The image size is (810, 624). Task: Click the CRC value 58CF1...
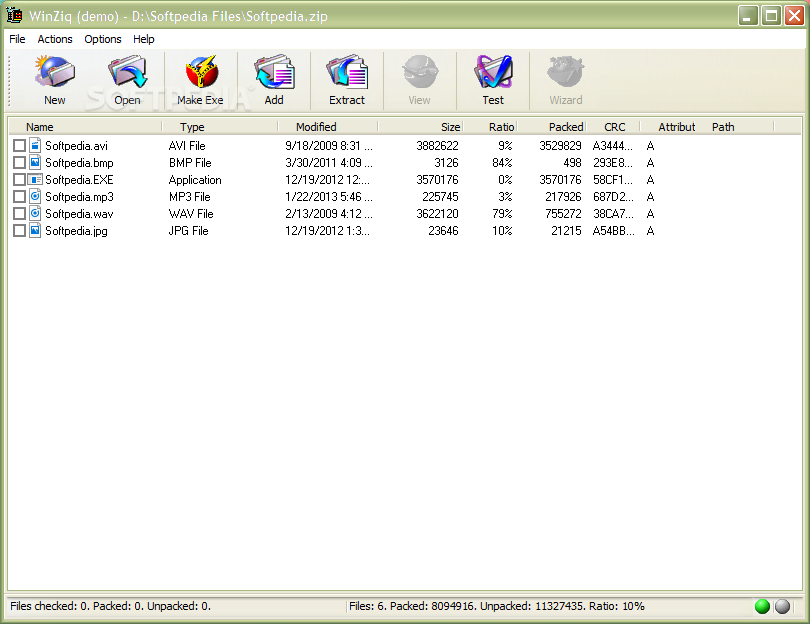click(x=613, y=180)
